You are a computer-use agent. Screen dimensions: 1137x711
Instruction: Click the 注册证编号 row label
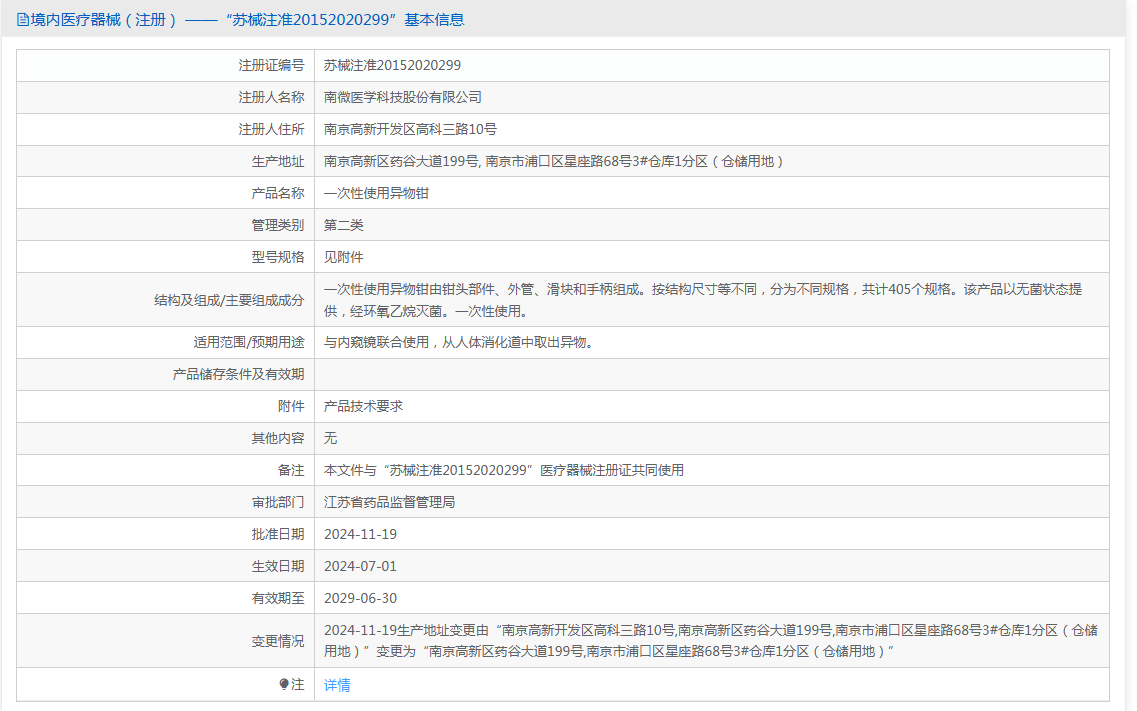pos(271,65)
